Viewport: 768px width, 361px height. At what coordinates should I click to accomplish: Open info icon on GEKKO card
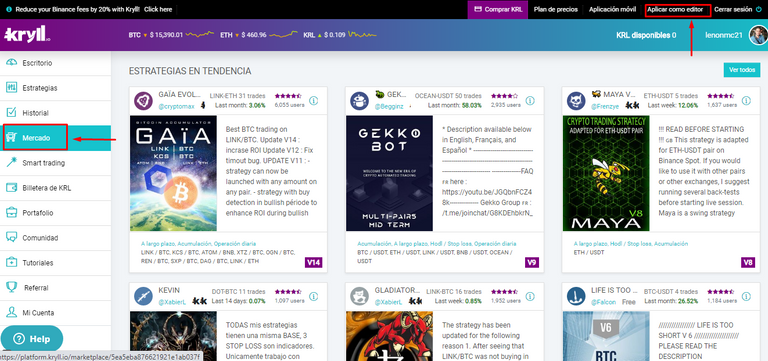click(530, 100)
